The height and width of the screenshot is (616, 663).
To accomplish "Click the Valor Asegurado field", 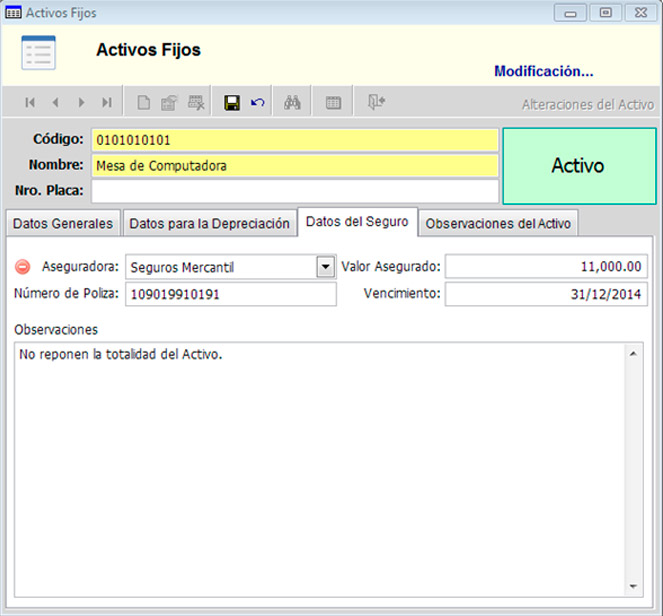I will (x=546, y=267).
